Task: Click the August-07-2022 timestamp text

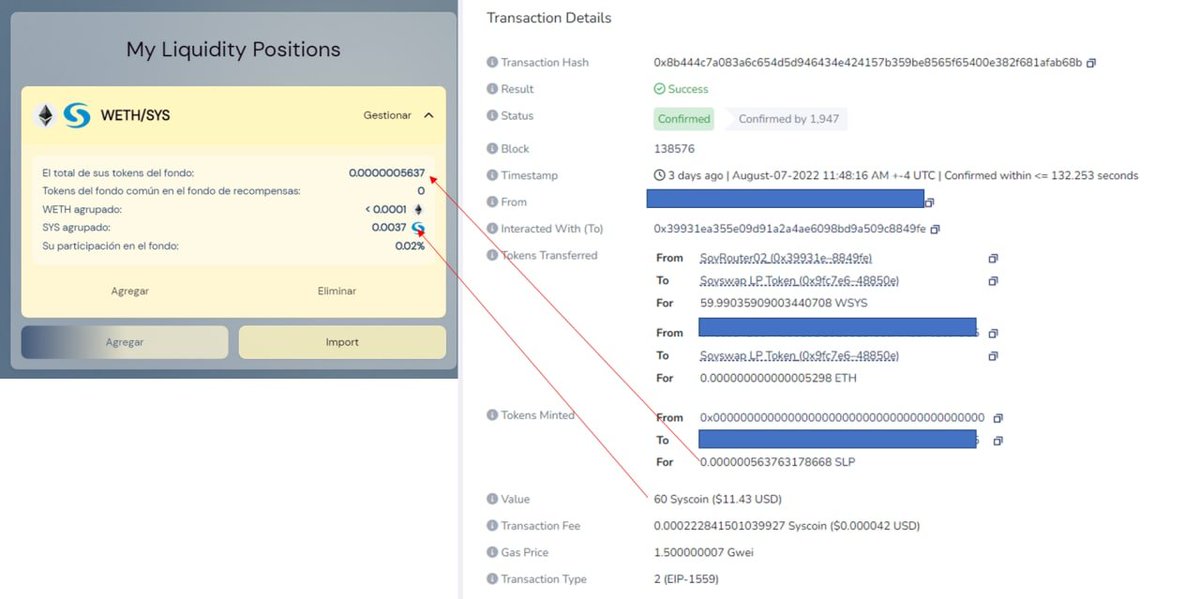Action: (x=834, y=175)
